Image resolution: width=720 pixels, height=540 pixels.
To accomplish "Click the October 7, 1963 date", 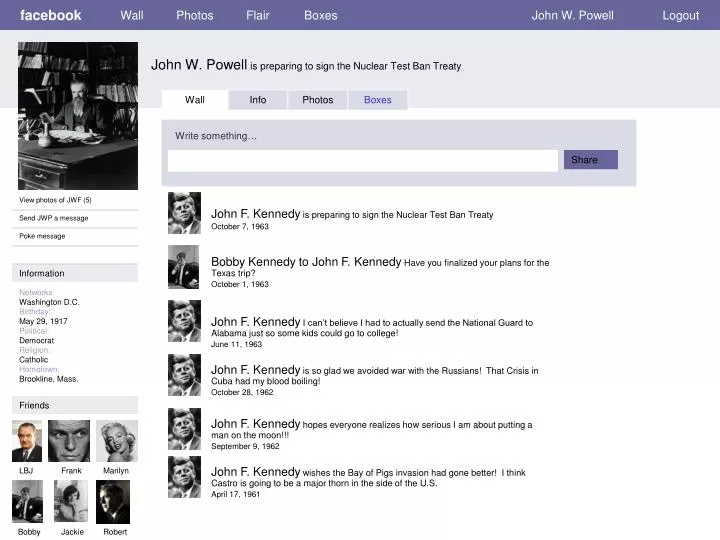I will [240, 226].
